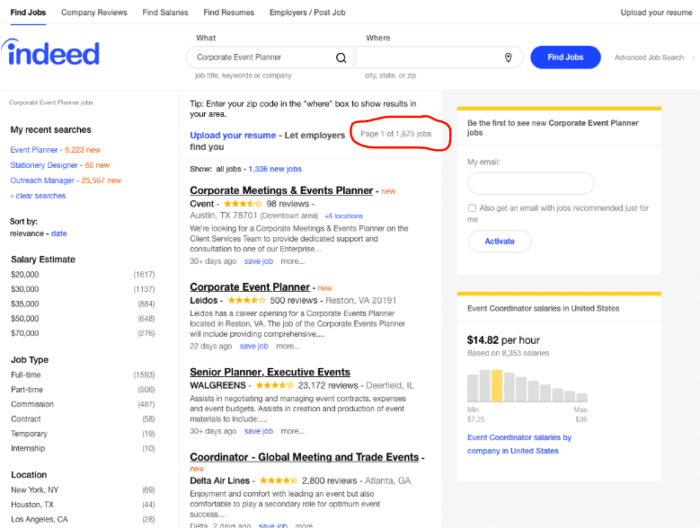This screenshot has width=700, height=528.
Task: Filter by $70,000 salary estimate
Action: [25, 333]
